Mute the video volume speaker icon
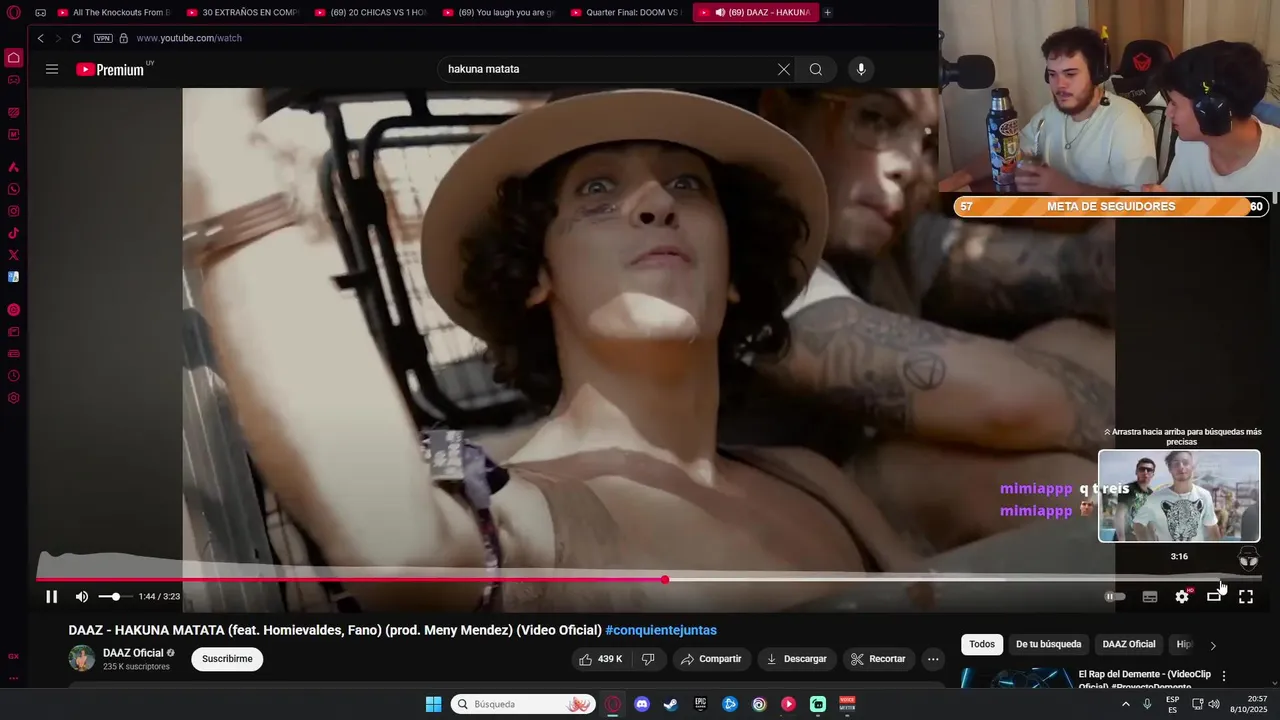This screenshot has height=720, width=1280. [x=82, y=597]
